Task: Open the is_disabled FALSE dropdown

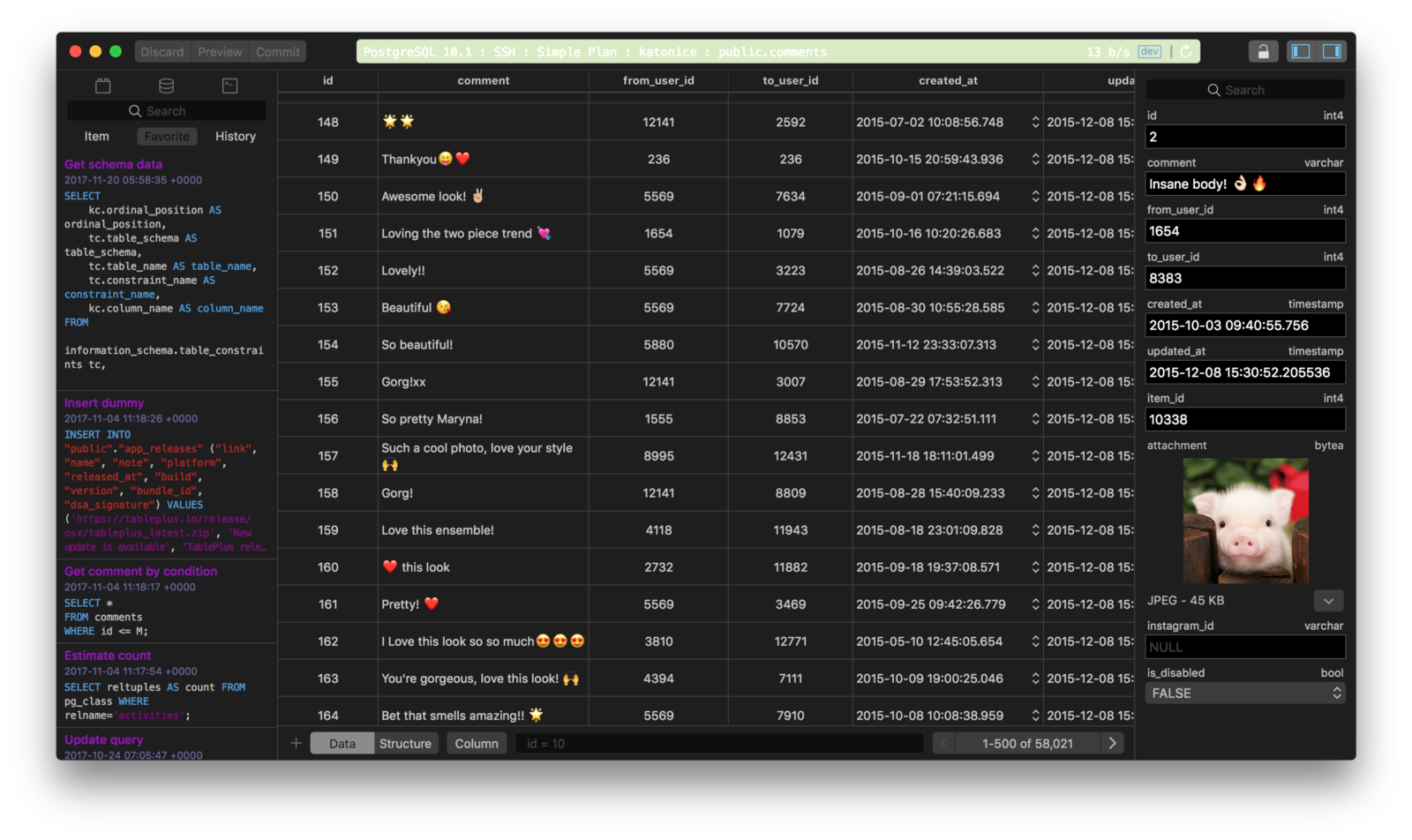Action: pyautogui.click(x=1245, y=694)
